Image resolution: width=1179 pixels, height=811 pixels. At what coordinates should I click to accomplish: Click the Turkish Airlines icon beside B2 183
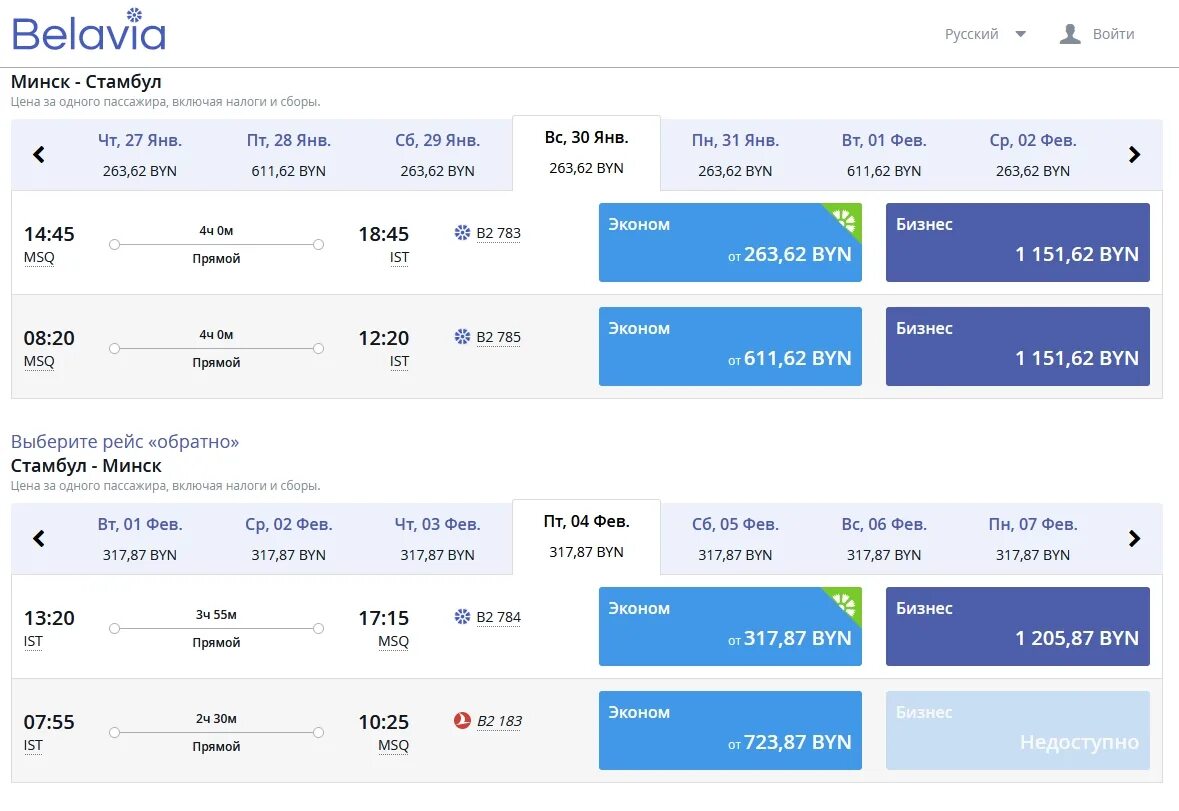tap(462, 721)
